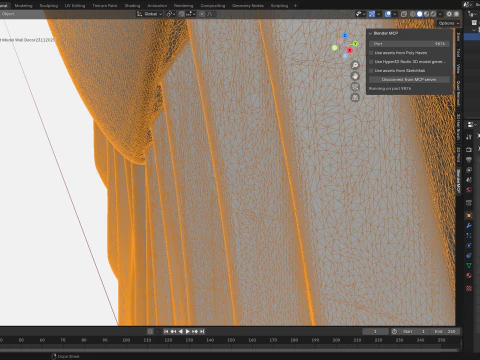This screenshot has width=480, height=360.
Task: Add a new workspace with plus icon
Action: click(295, 6)
